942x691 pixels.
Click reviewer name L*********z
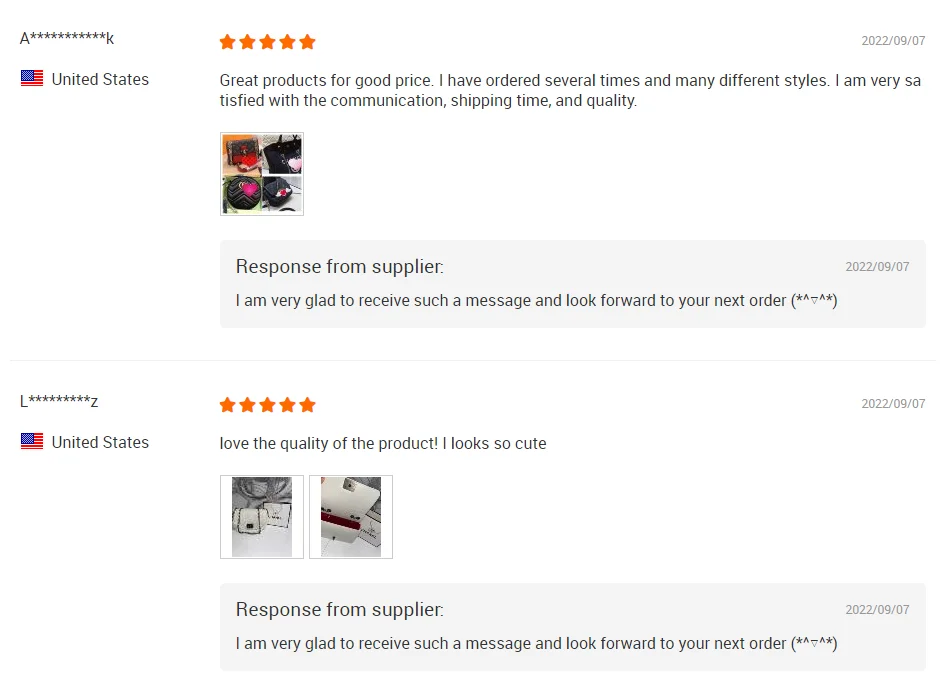pos(59,402)
